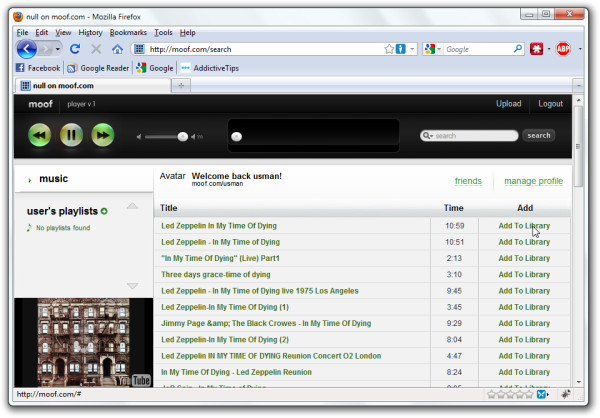Click the page vertical scrollbar
Viewport: 600px width, 418px height.
pyautogui.click(x=578, y=146)
